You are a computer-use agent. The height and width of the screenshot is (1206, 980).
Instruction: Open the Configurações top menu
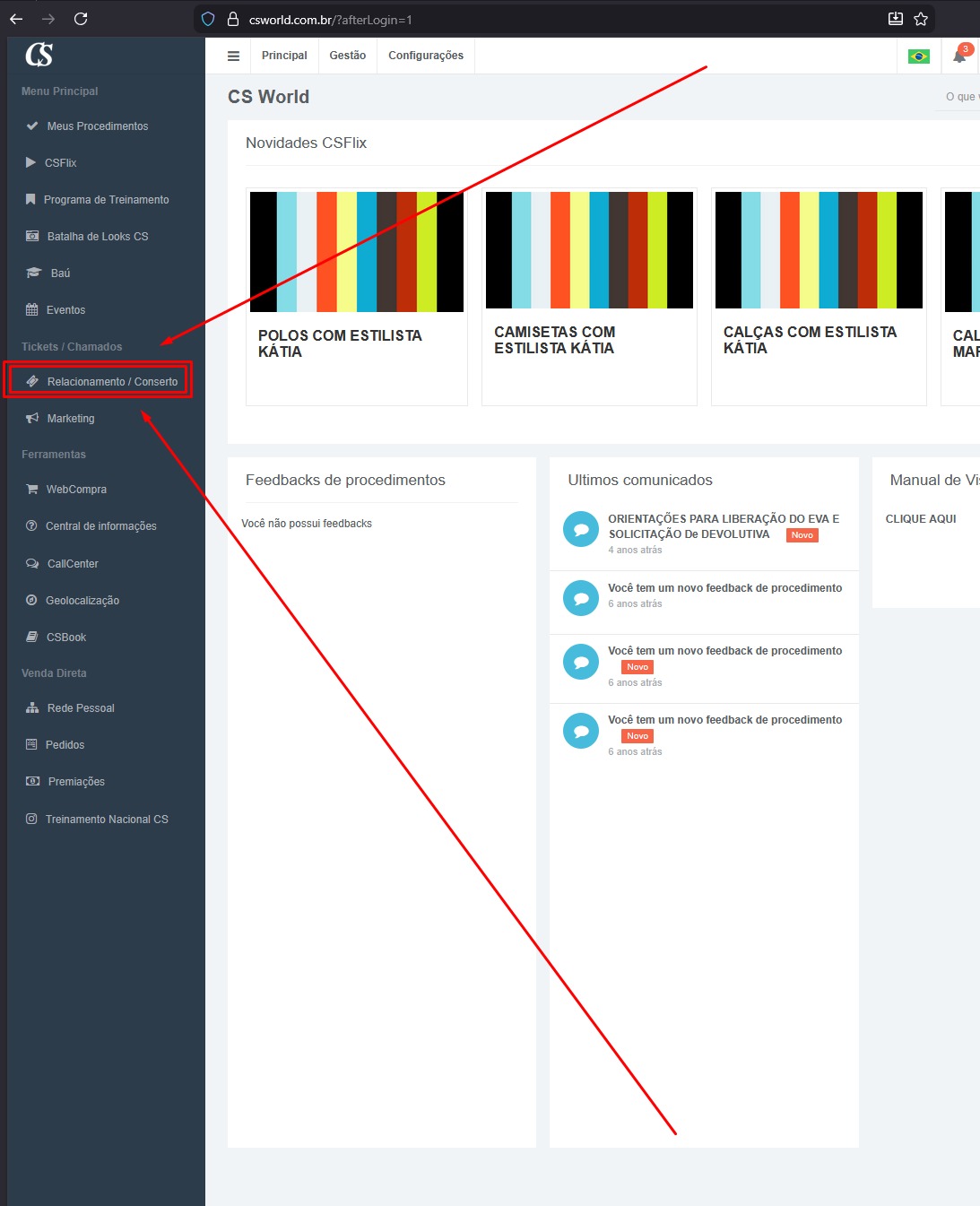pyautogui.click(x=426, y=56)
